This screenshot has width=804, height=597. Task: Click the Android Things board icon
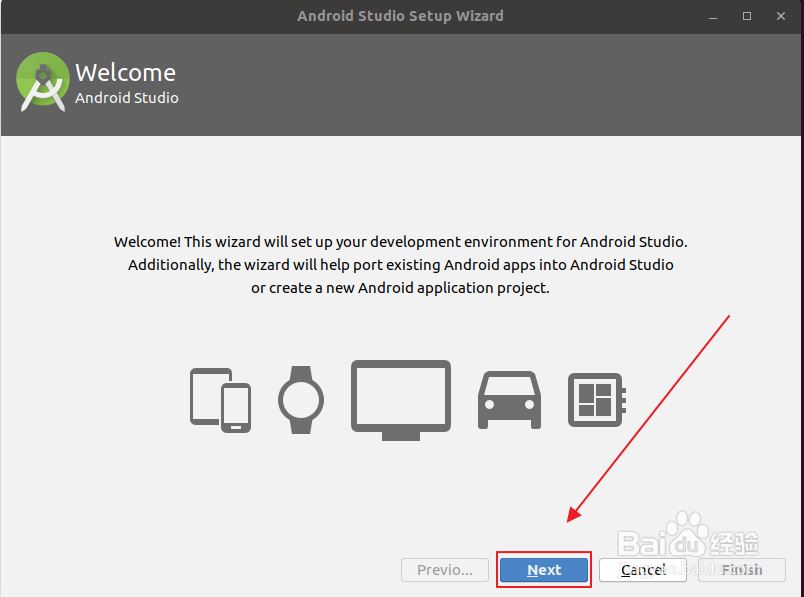tap(597, 400)
